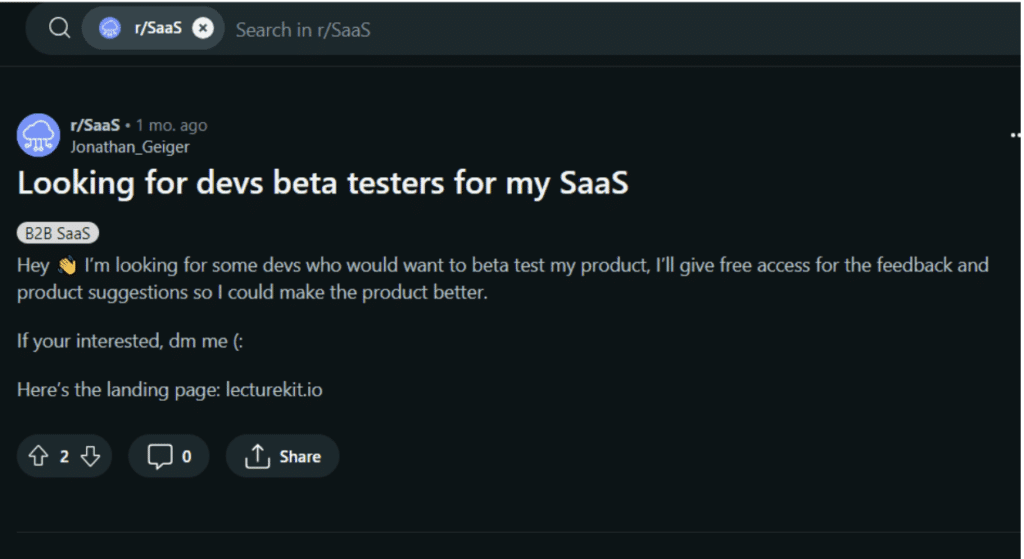Click the vote count number 2
This screenshot has height=559, width=1024.
tap(64, 457)
